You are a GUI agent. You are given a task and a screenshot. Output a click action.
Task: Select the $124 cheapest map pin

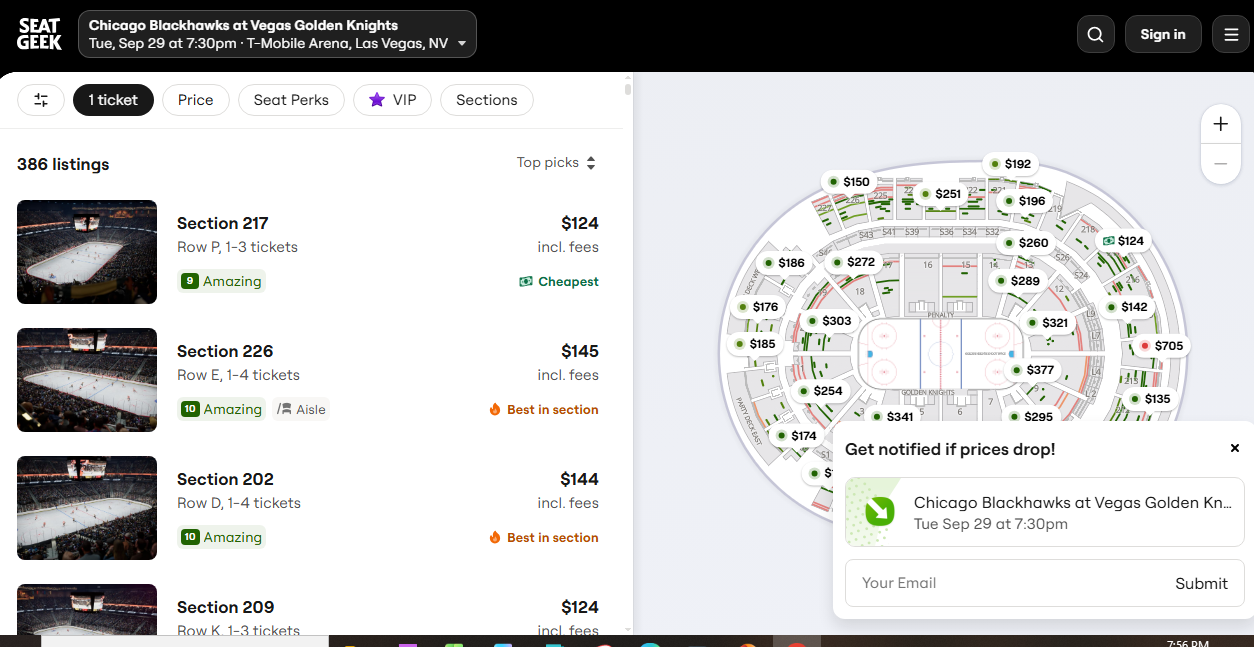1123,241
